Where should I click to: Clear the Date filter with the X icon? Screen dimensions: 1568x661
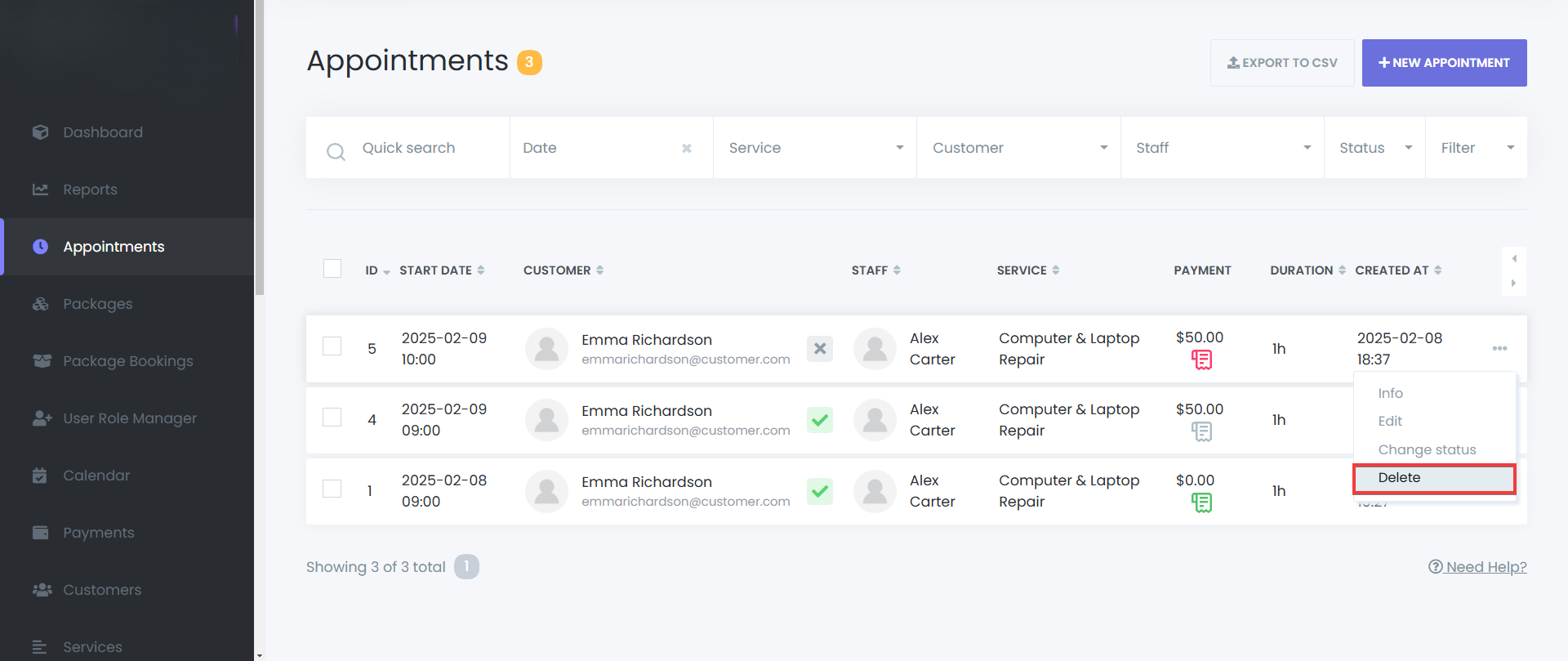pyautogui.click(x=687, y=149)
